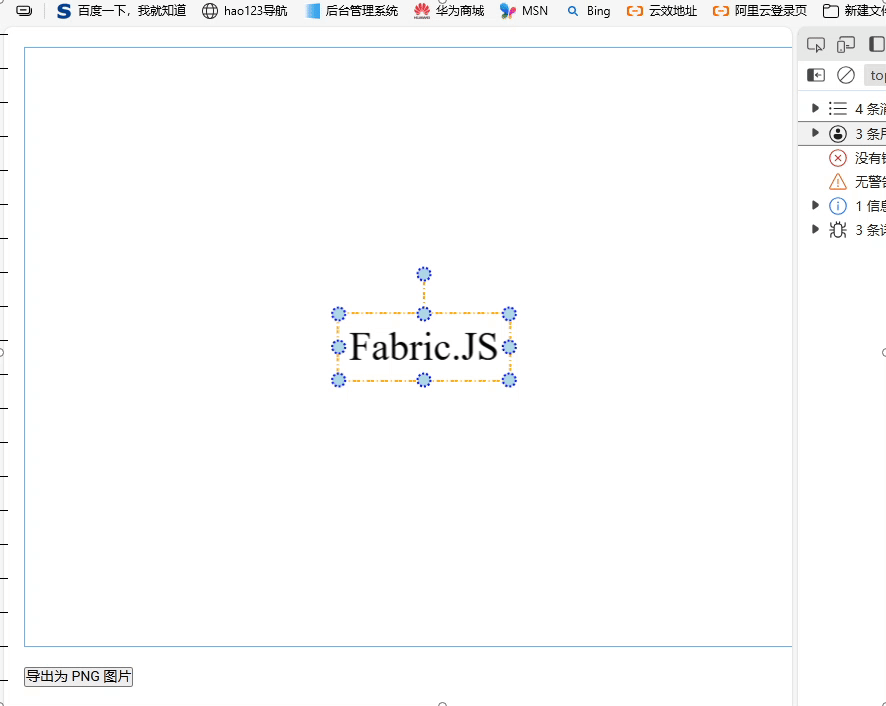Toggle the 没有错误 error filter
Image resolution: width=886 pixels, height=706 pixels.
click(x=838, y=157)
